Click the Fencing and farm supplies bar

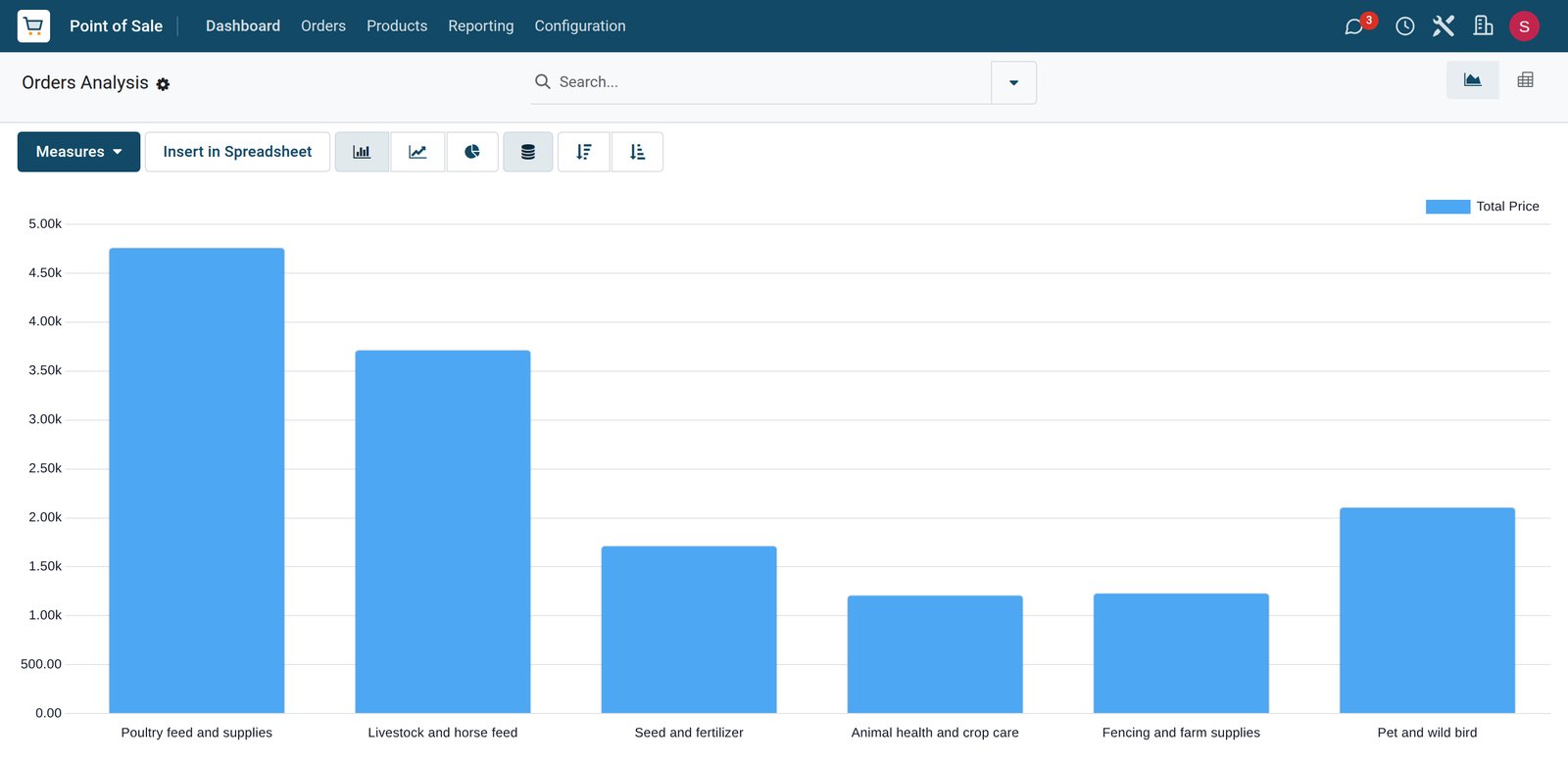tap(1181, 653)
